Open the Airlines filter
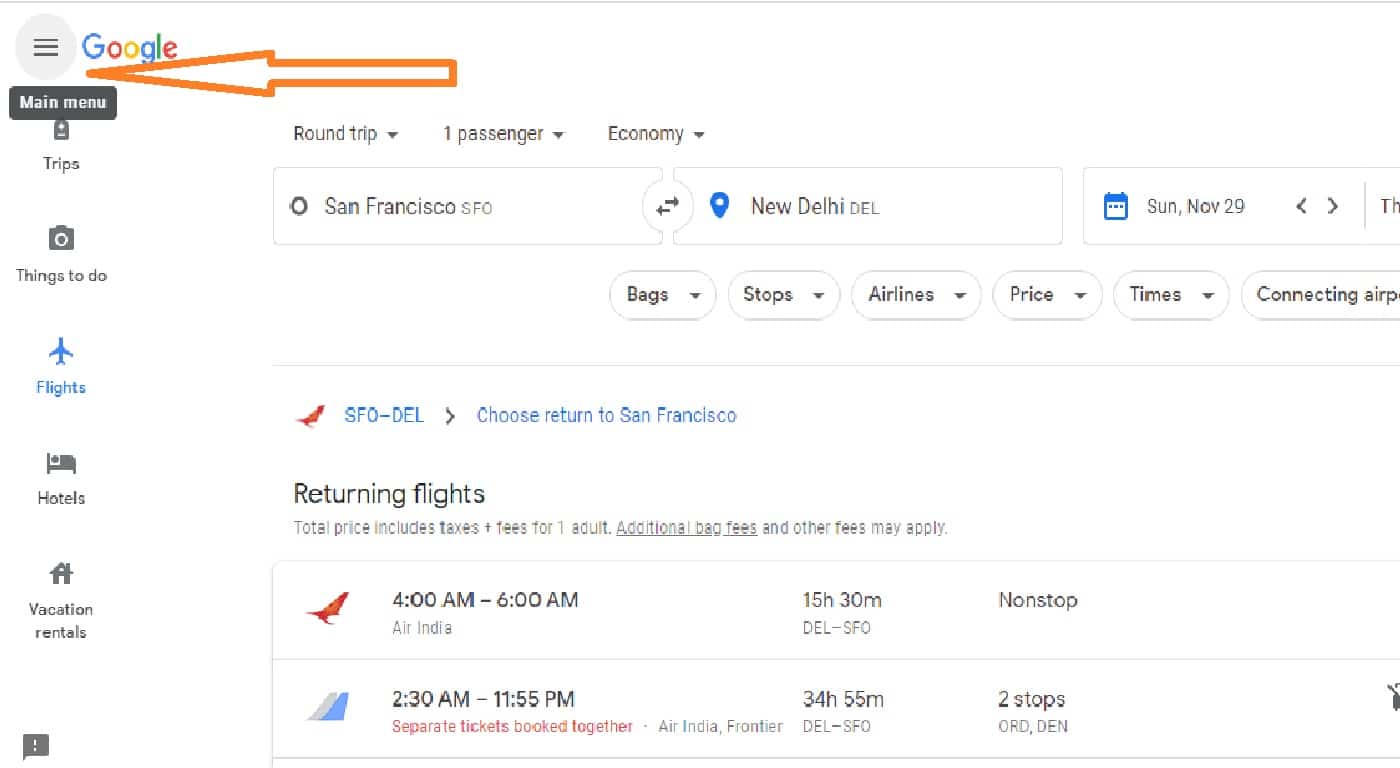Viewport: 1400px width, 768px height. 916,295
